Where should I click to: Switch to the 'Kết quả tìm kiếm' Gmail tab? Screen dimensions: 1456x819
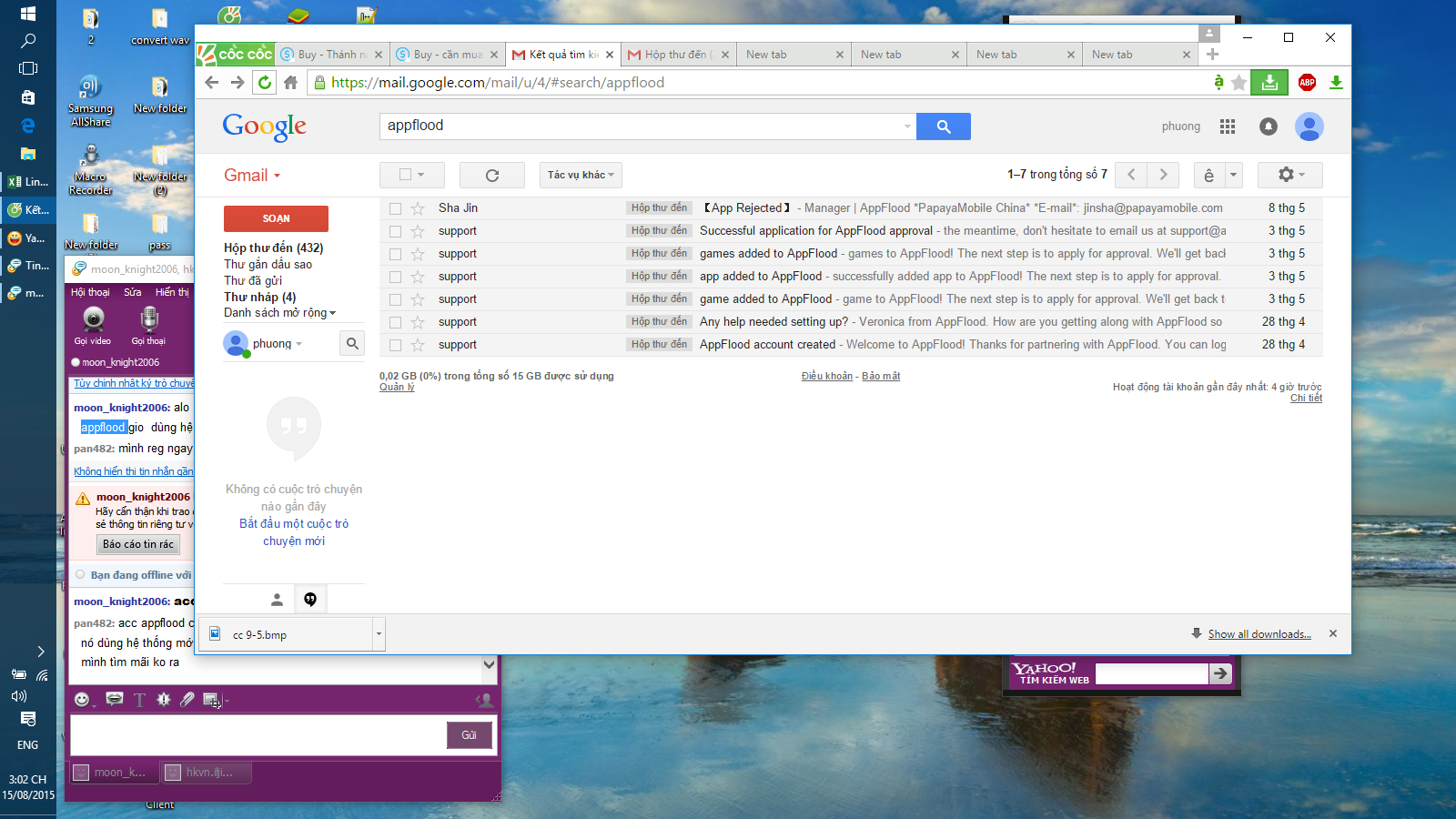pos(563,55)
